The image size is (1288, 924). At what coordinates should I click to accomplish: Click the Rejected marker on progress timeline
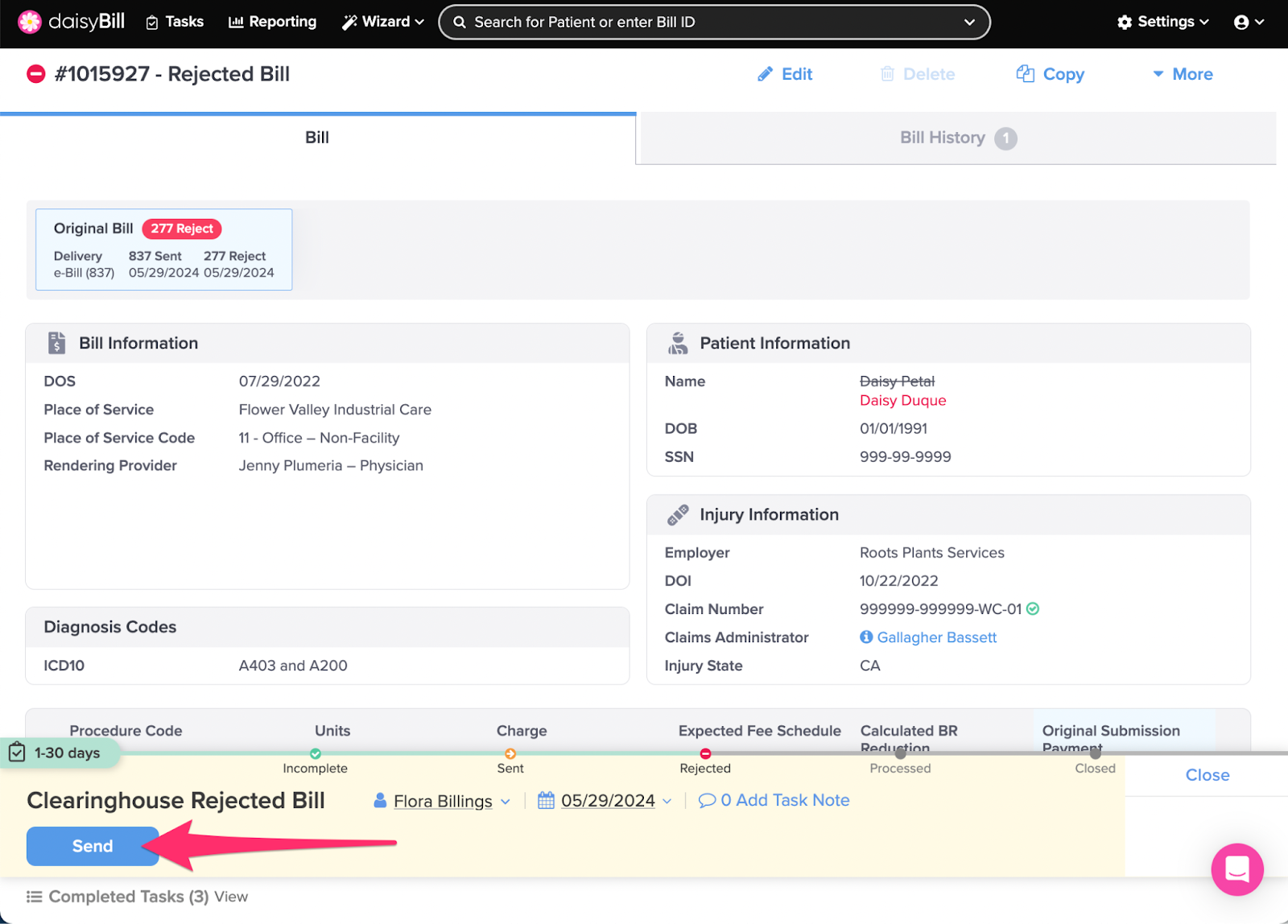click(x=705, y=754)
